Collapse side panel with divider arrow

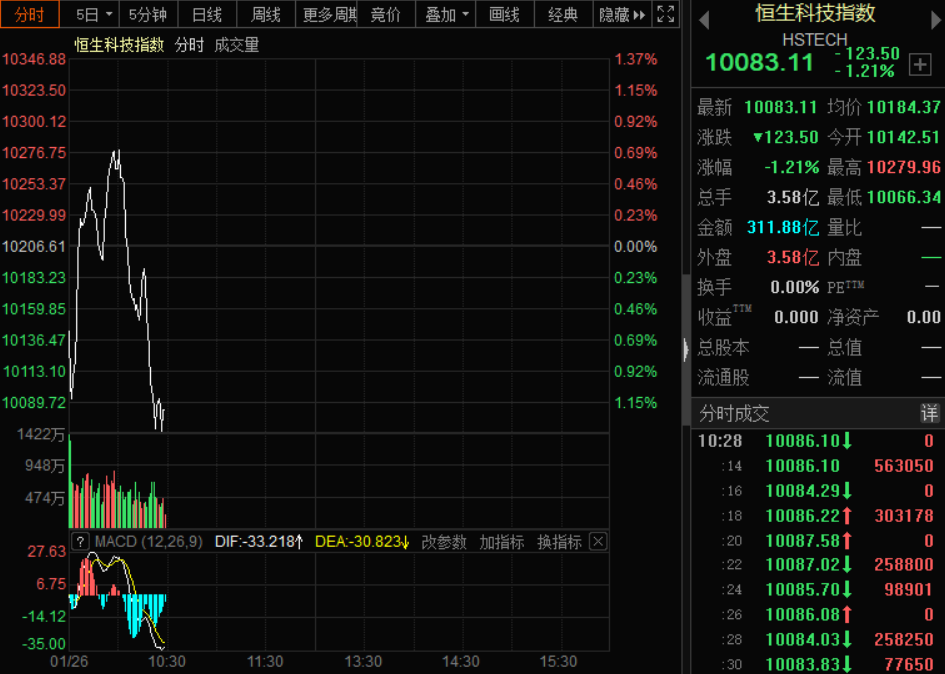click(x=686, y=350)
